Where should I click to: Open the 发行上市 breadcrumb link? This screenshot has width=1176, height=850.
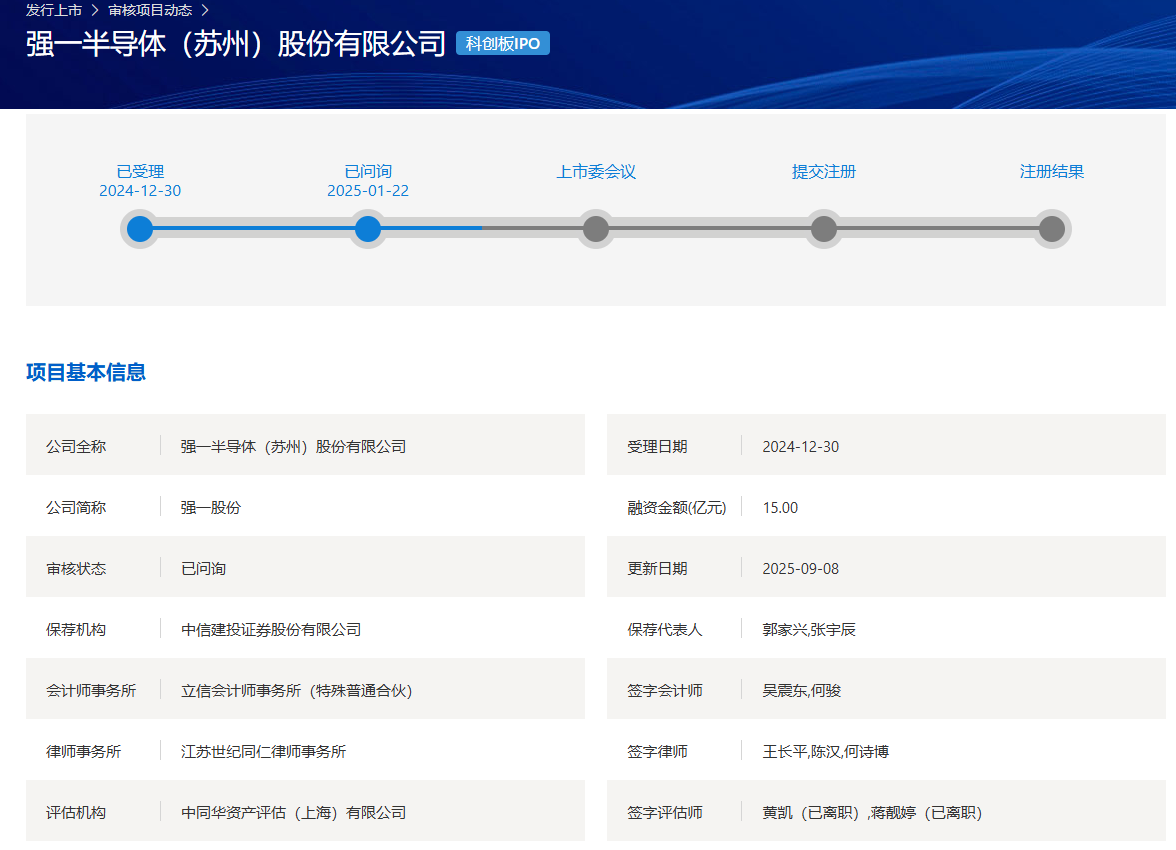54,11
